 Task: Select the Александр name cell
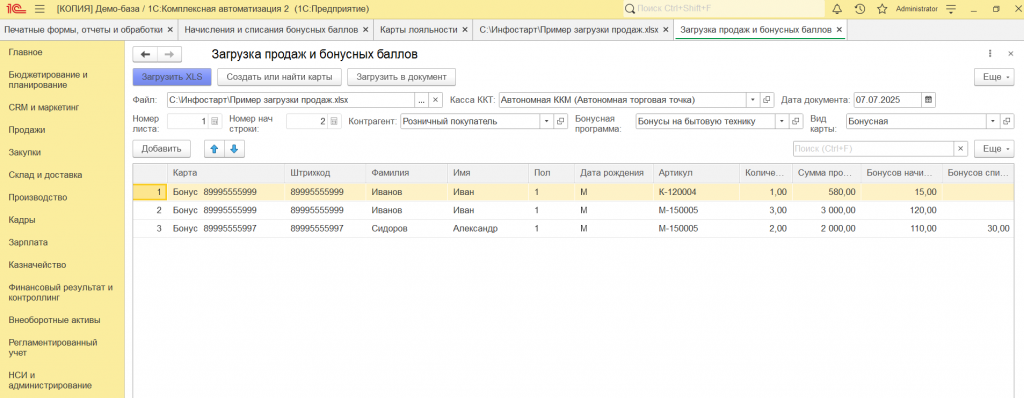coord(487,229)
